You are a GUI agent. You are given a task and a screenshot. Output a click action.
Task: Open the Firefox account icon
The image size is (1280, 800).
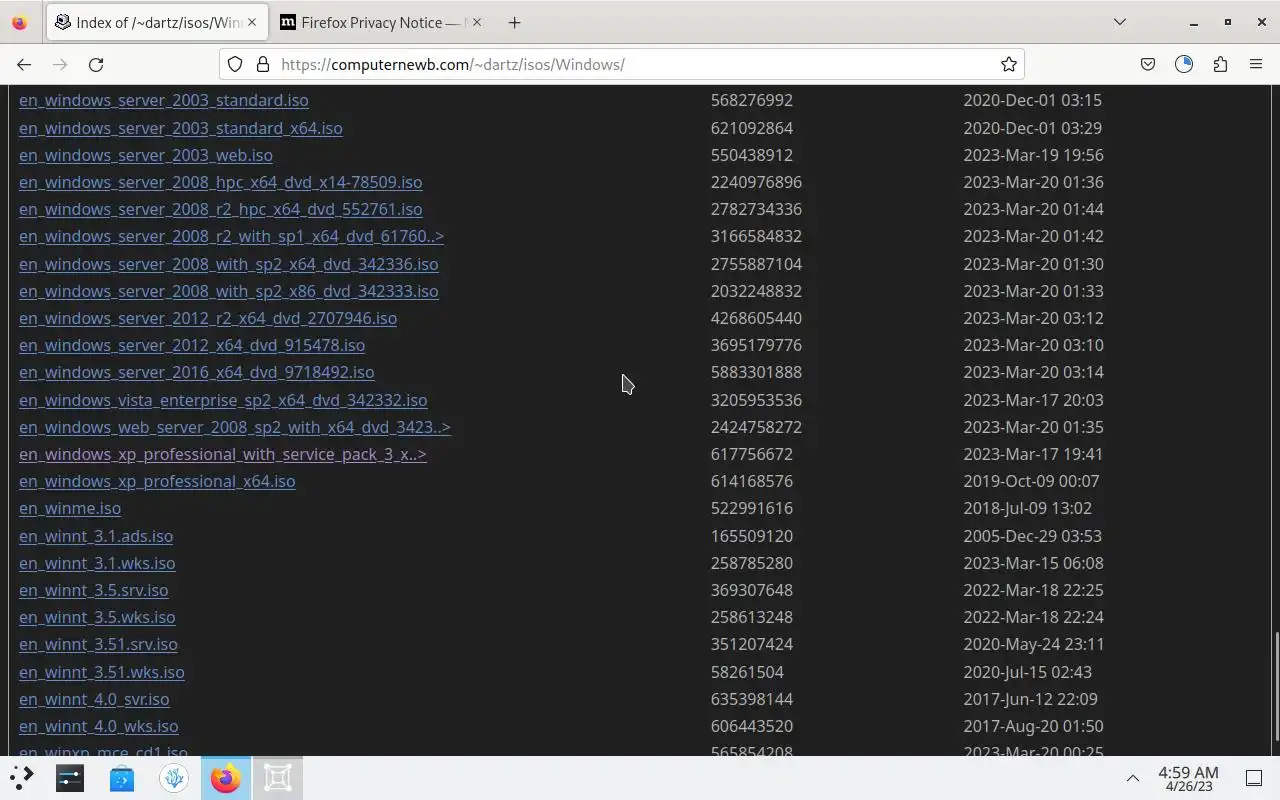(x=1184, y=64)
